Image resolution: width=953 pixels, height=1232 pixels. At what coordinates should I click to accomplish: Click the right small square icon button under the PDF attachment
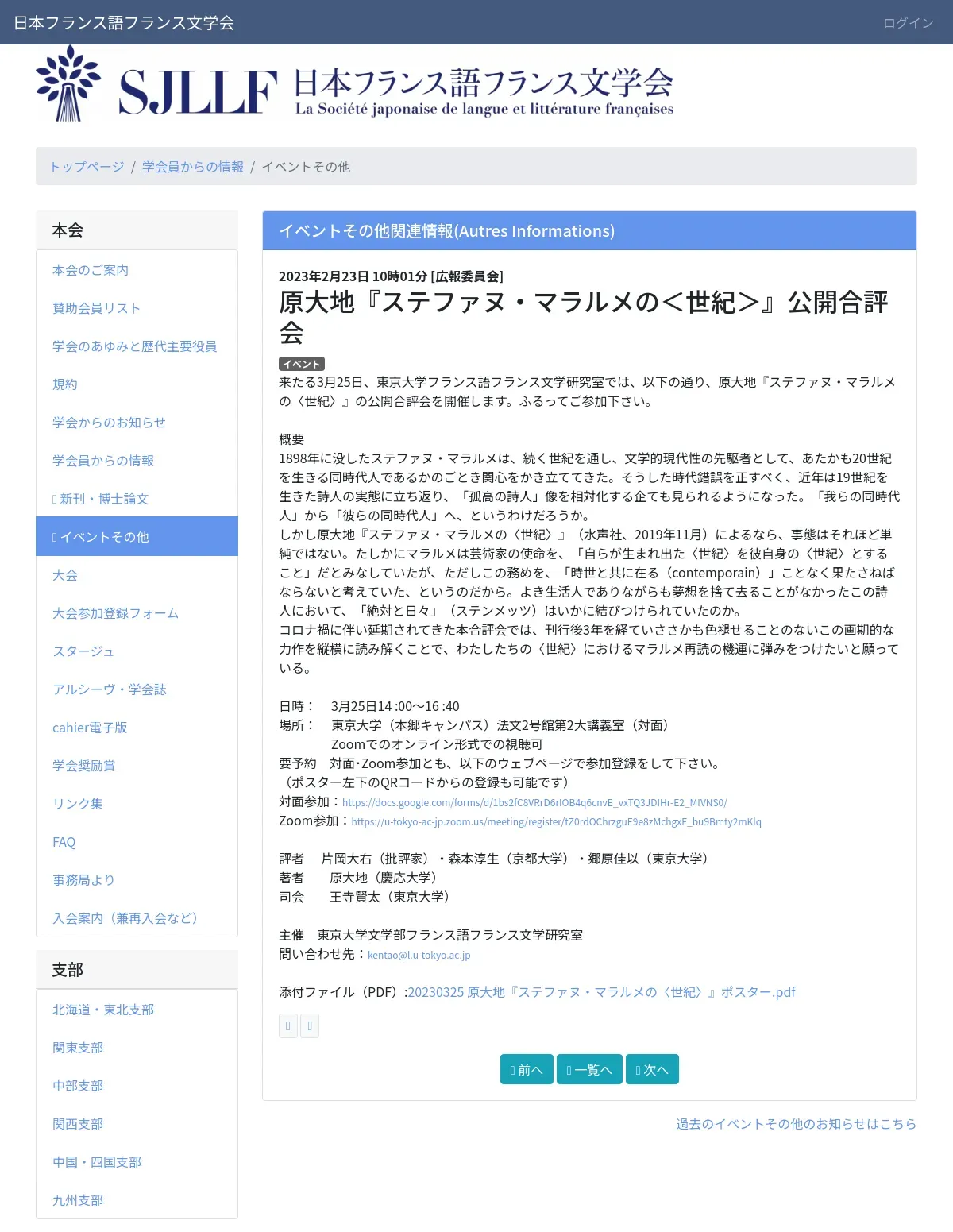pos(310,1025)
